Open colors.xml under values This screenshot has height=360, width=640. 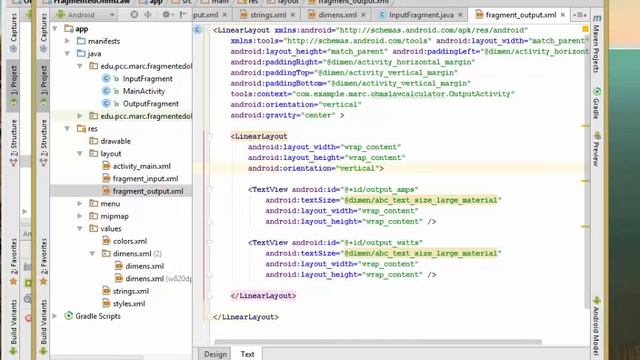(130, 241)
